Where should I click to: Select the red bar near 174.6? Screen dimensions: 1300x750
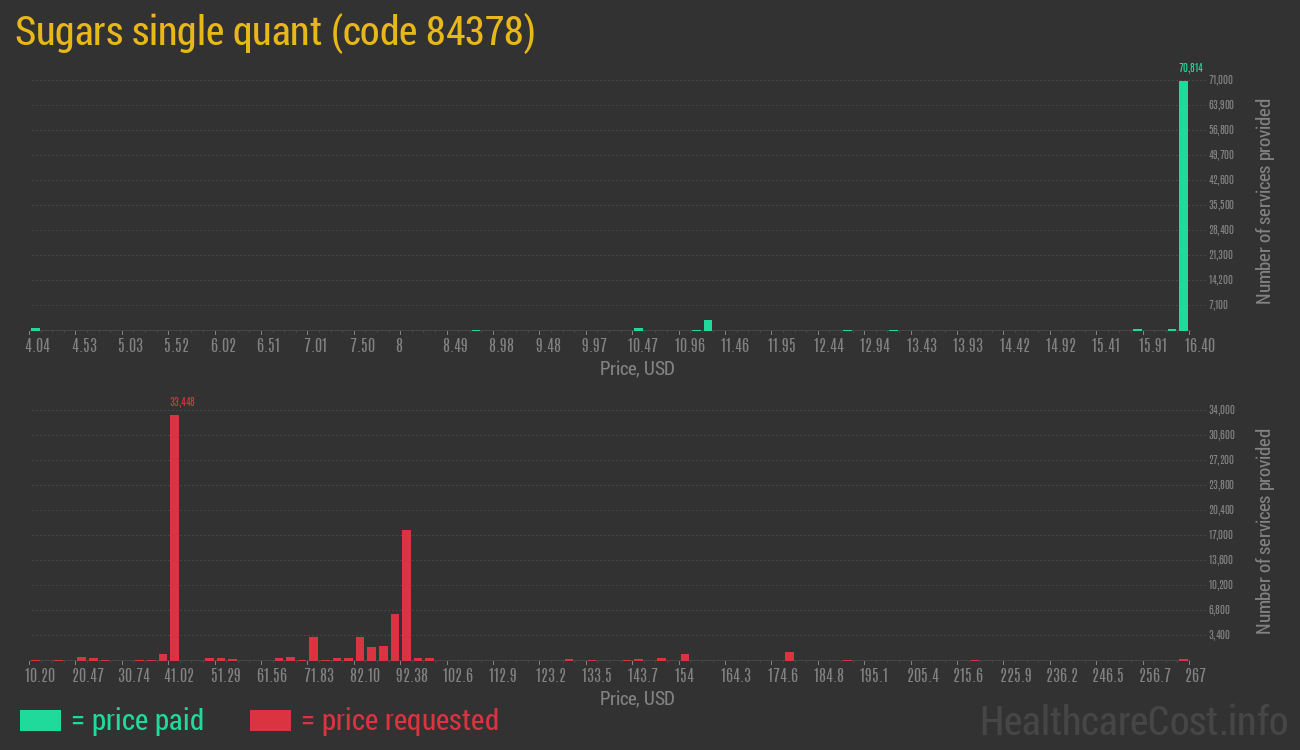[789, 656]
